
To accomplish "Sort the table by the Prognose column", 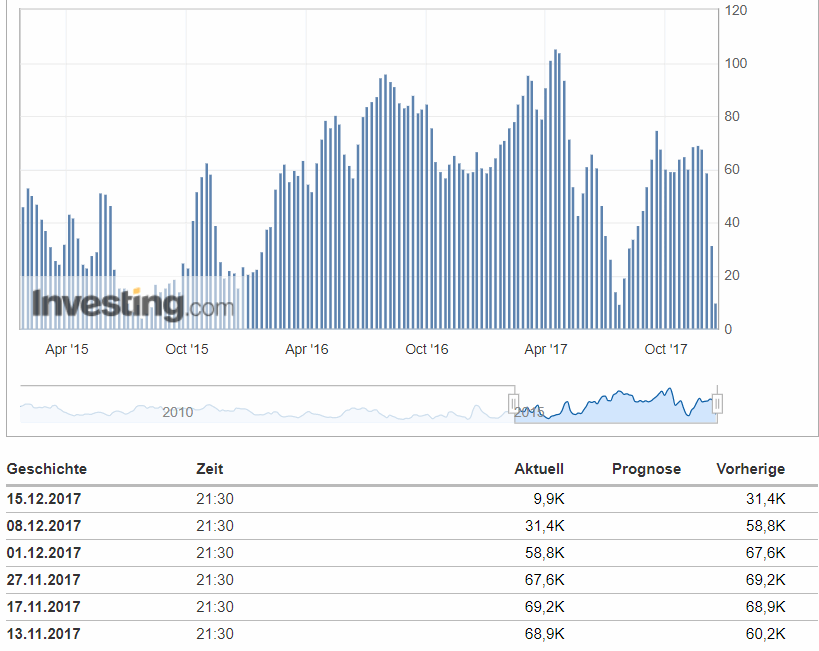I will [x=648, y=468].
